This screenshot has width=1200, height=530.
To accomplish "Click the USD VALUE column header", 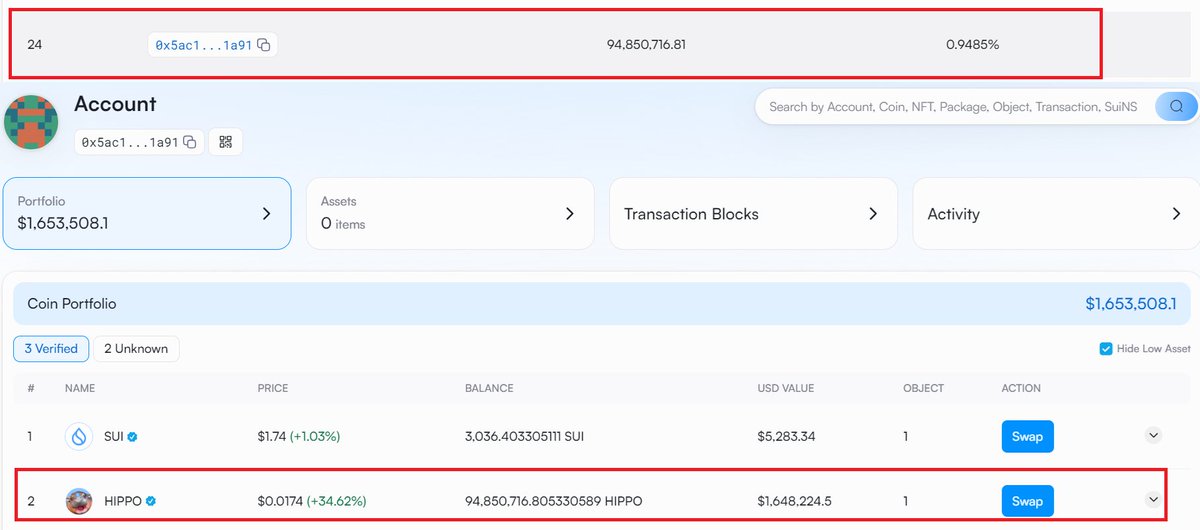I will tap(786, 388).
